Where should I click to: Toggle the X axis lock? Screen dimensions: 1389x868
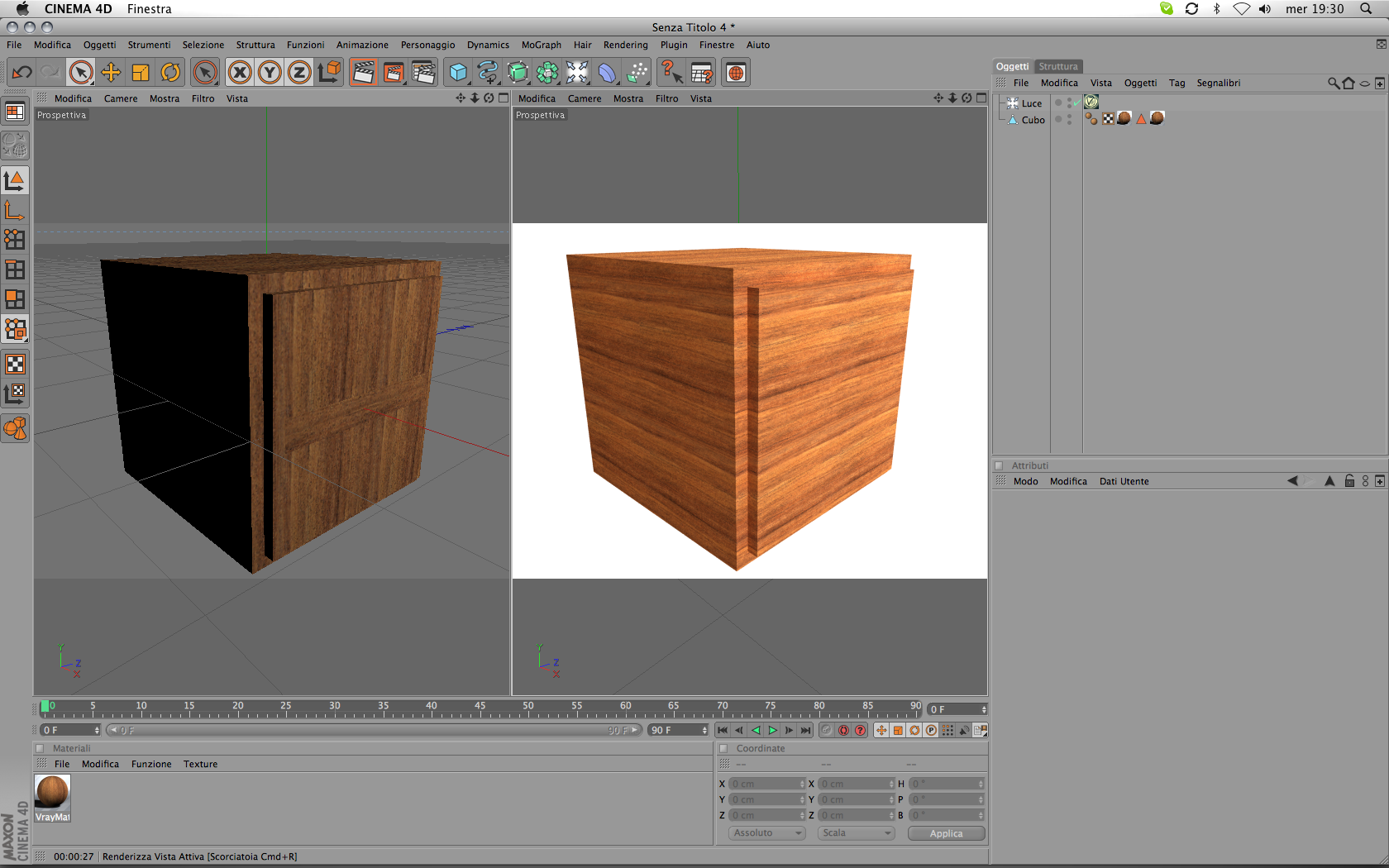point(240,73)
